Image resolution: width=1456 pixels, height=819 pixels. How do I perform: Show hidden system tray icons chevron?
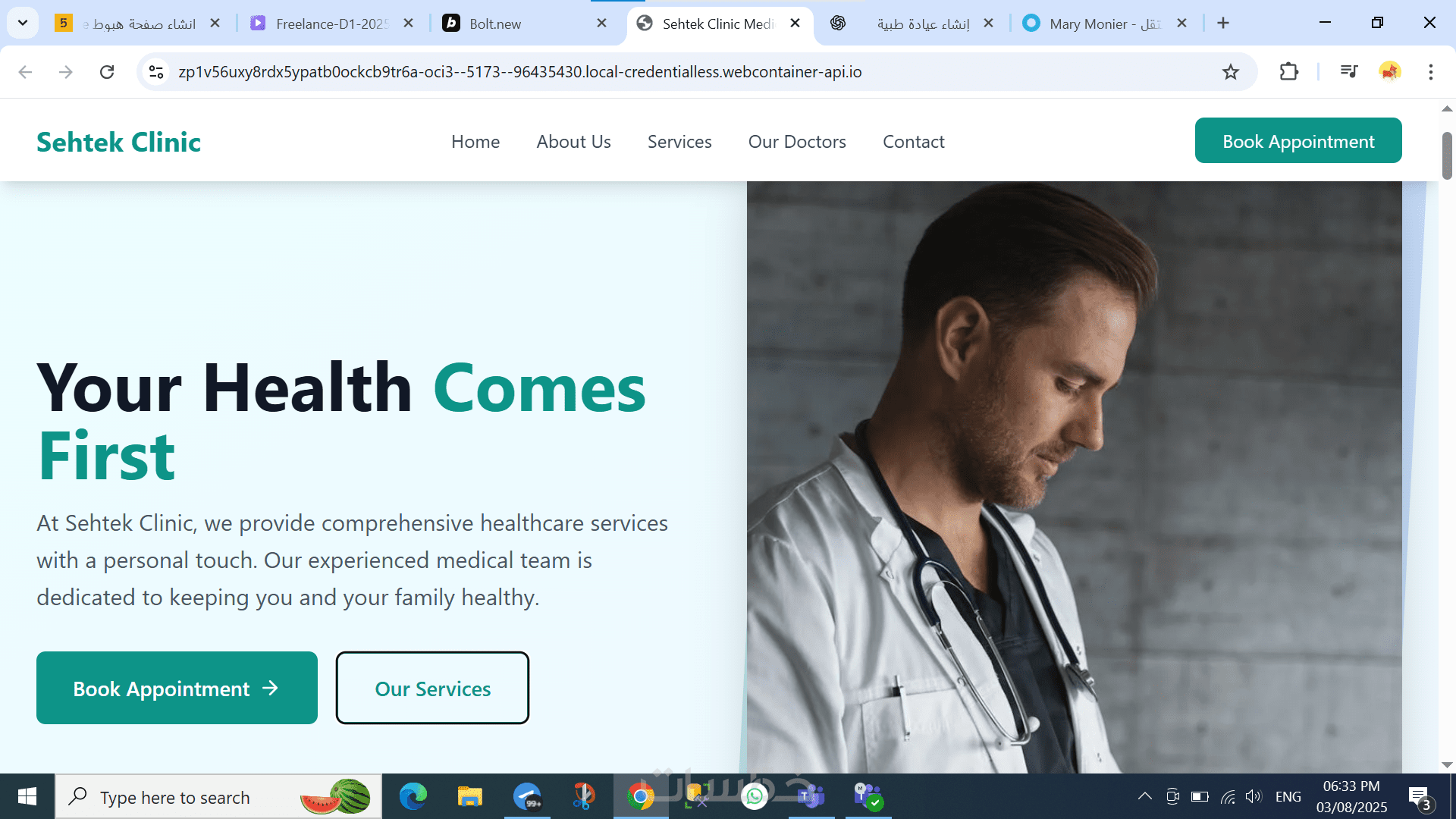pos(1144,796)
